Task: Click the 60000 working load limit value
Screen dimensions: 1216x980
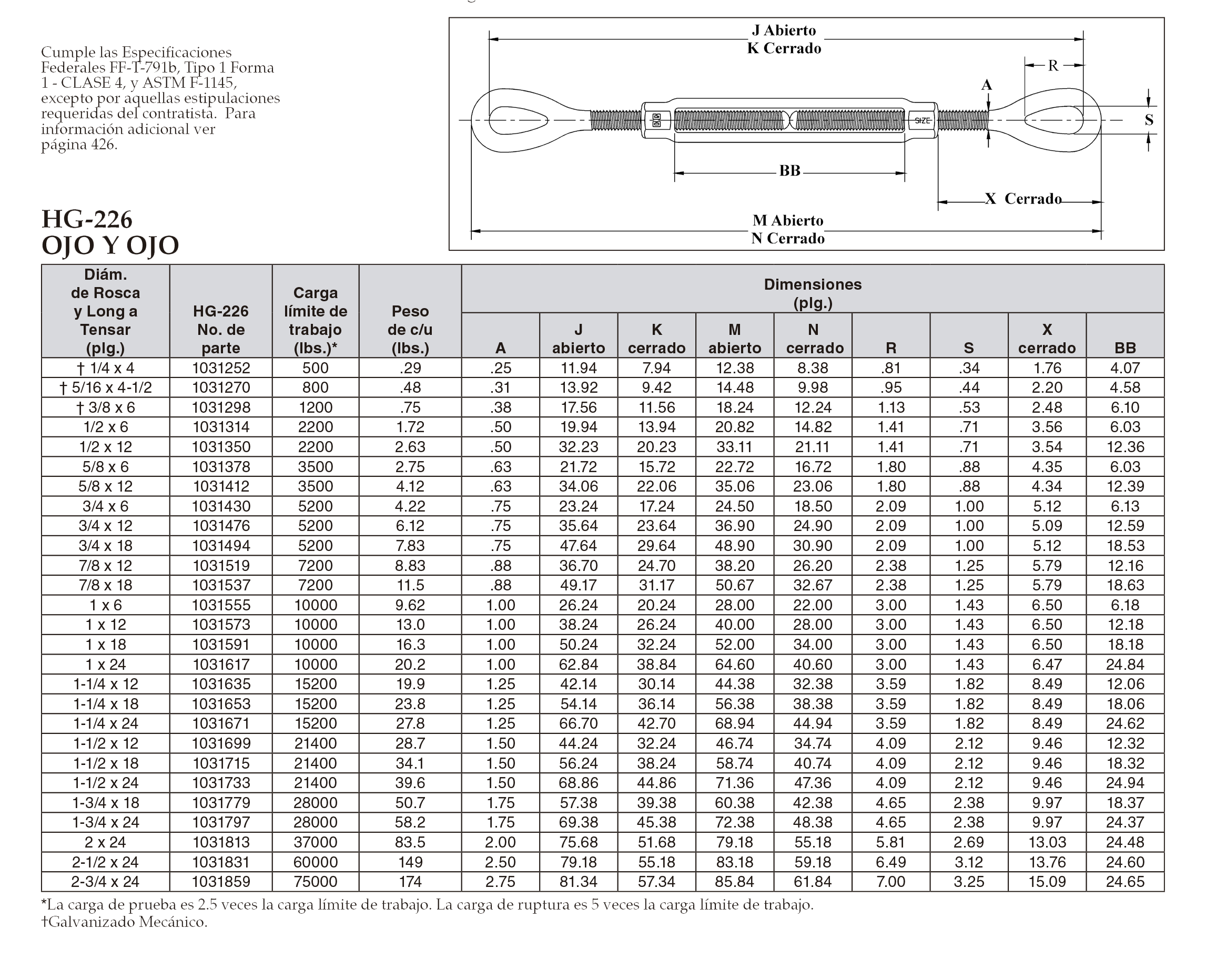Action: point(315,862)
